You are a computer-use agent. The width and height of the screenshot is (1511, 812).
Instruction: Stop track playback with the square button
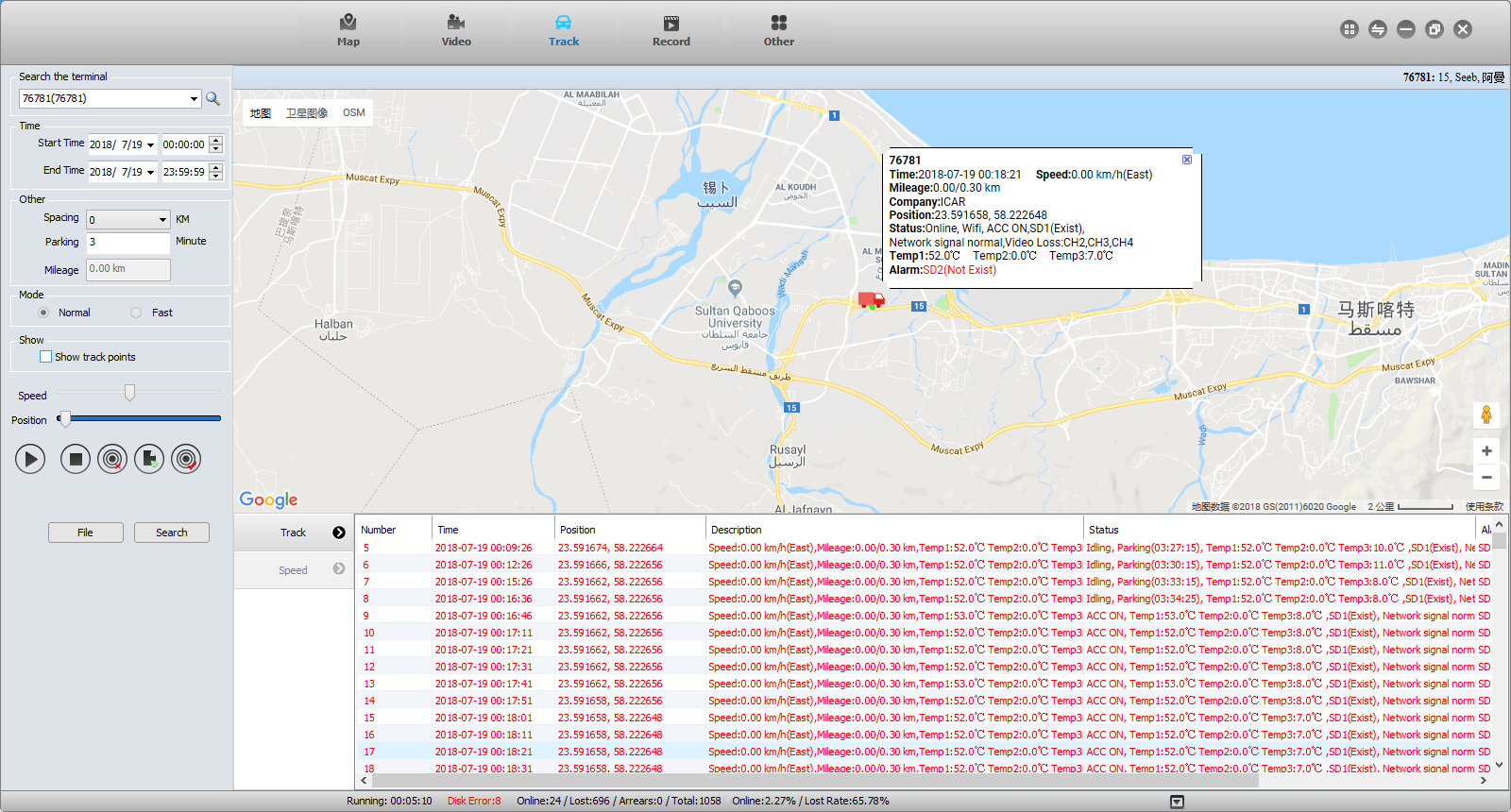point(76,459)
